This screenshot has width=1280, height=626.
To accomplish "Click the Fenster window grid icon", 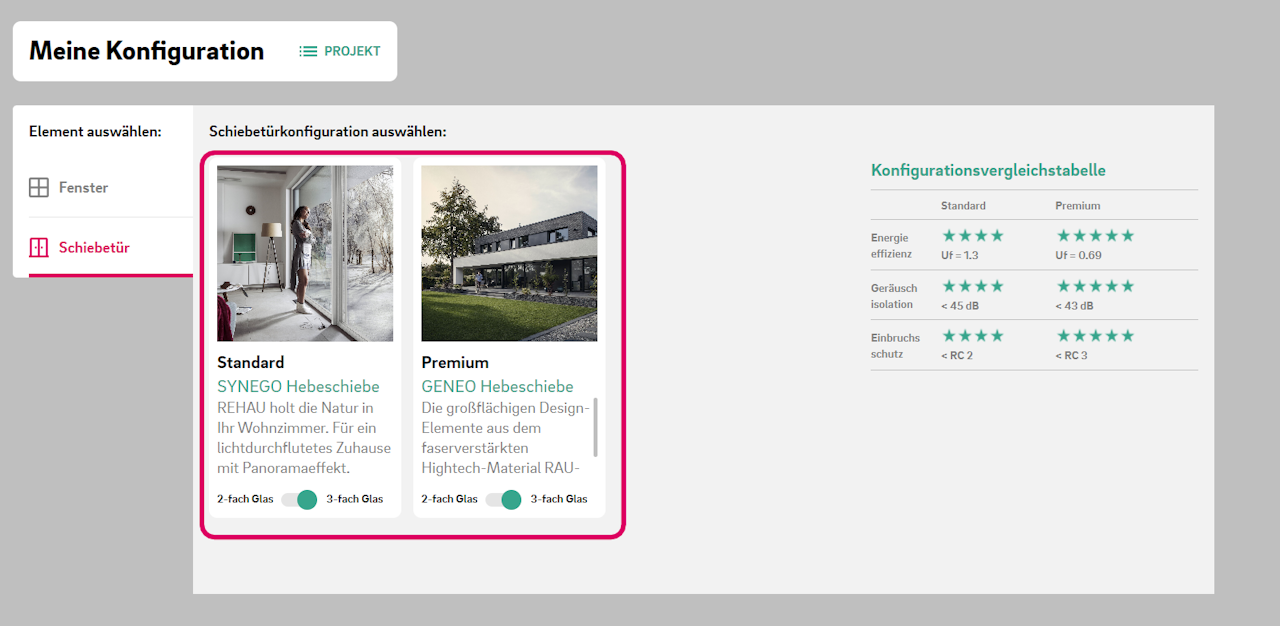I will pos(39,188).
